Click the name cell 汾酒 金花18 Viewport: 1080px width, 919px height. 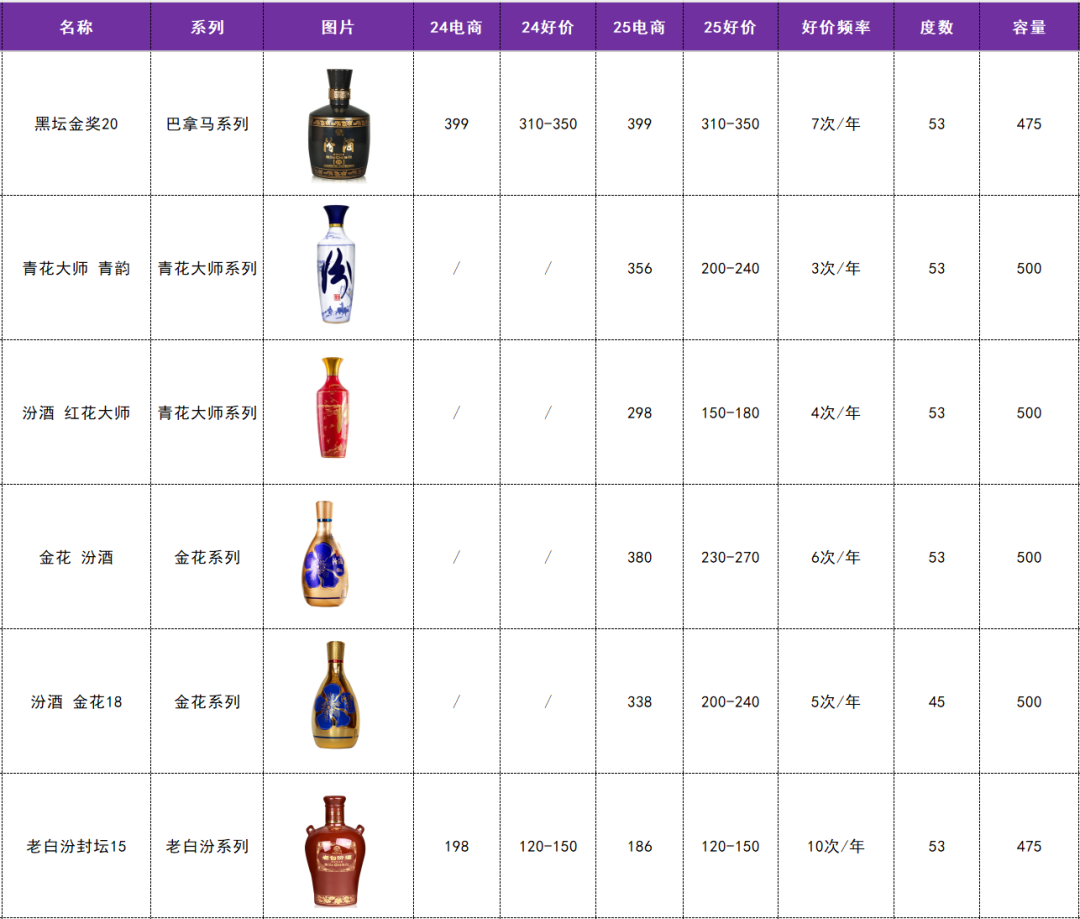pyautogui.click(x=76, y=702)
